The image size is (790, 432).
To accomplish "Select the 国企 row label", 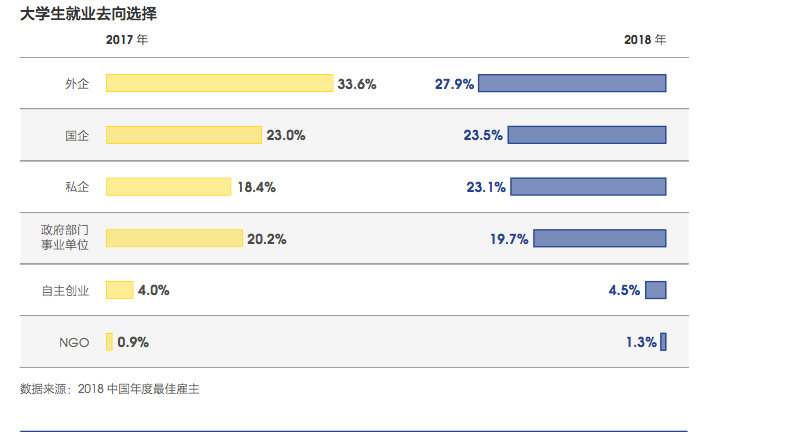I will point(77,135).
